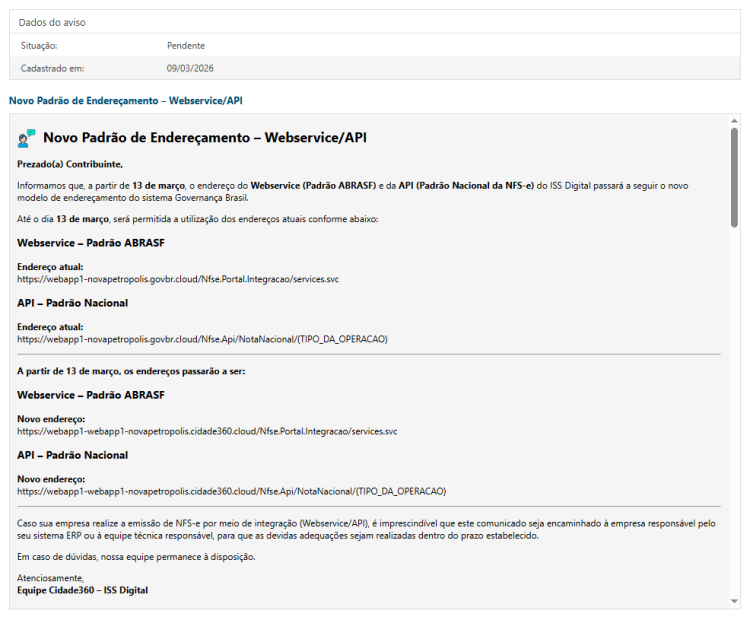Click the large bold notice title in message body
The image size is (750, 620).
205,138
